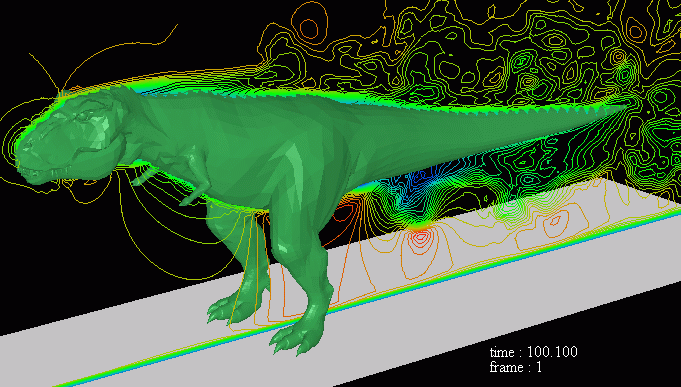Screen dimensions: 681x387
Task: Click the T-rex model's eye
Action: click(84, 115)
